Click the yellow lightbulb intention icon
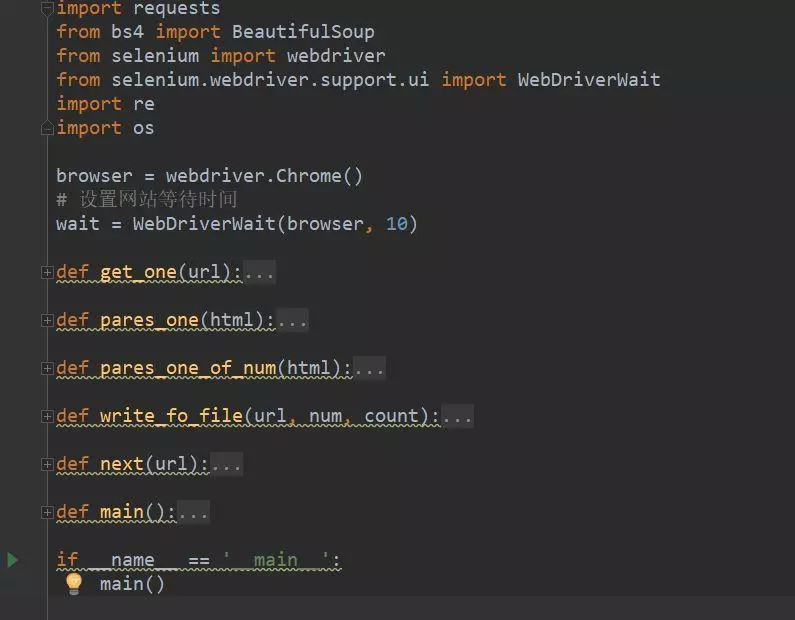Viewport: 795px width, 620px height. 74,584
